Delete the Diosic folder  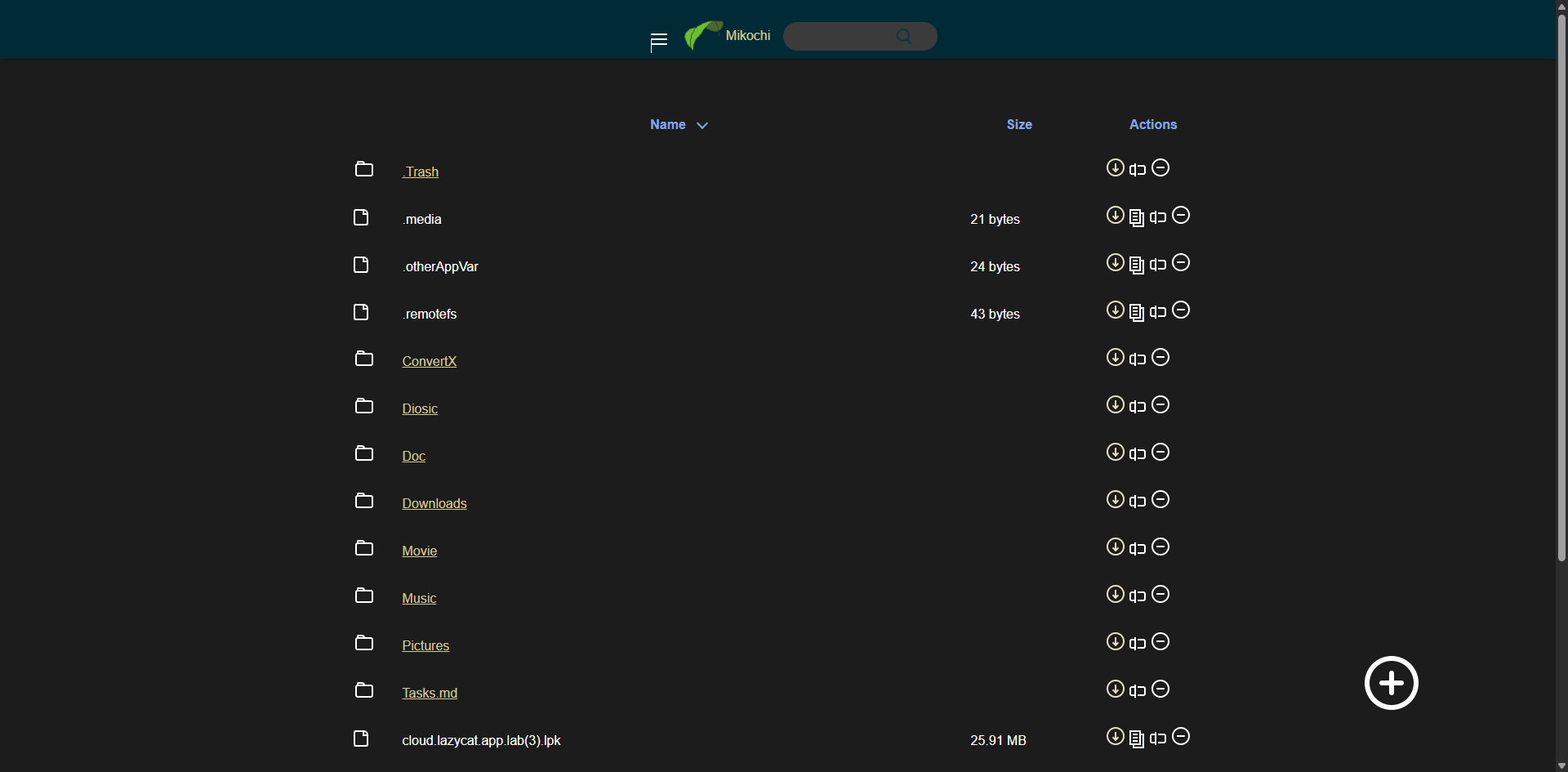point(1160,405)
